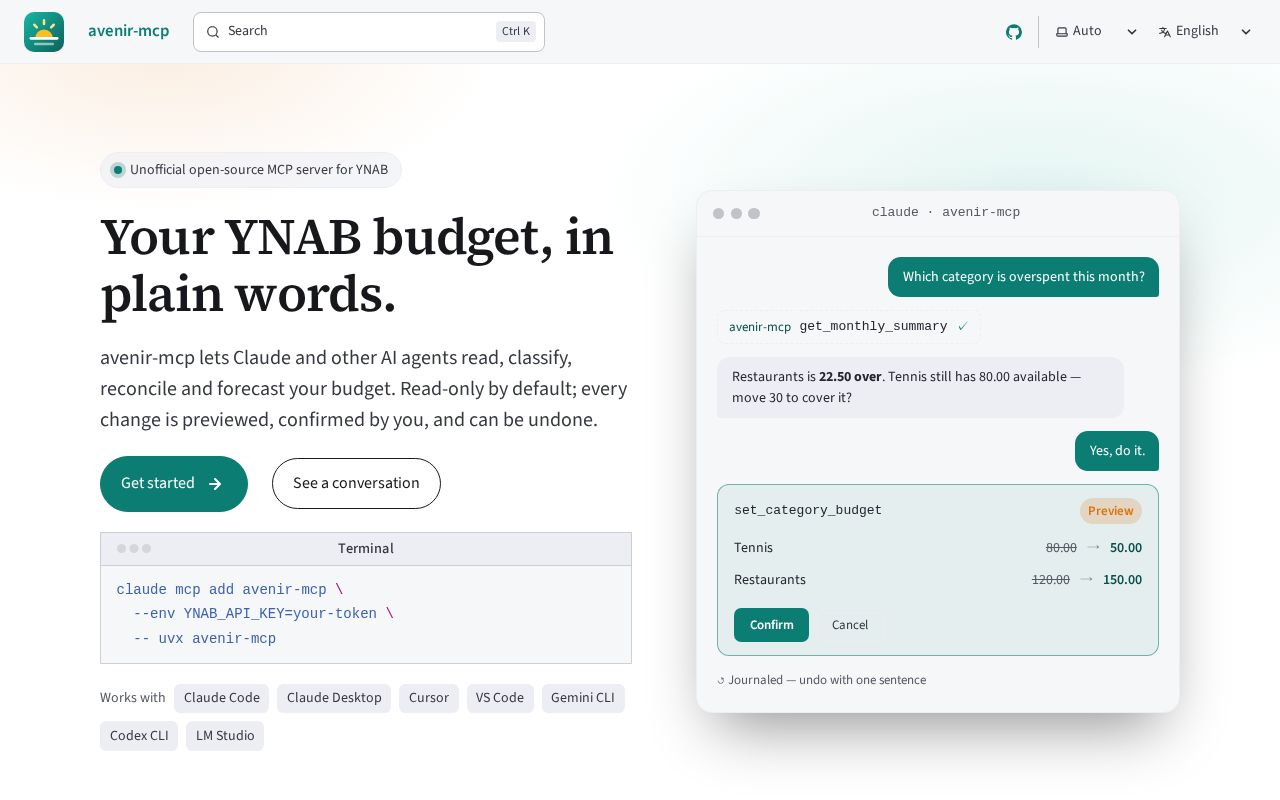The height and width of the screenshot is (800, 1280).
Task: Focus the Search input field
Action: 369,32
